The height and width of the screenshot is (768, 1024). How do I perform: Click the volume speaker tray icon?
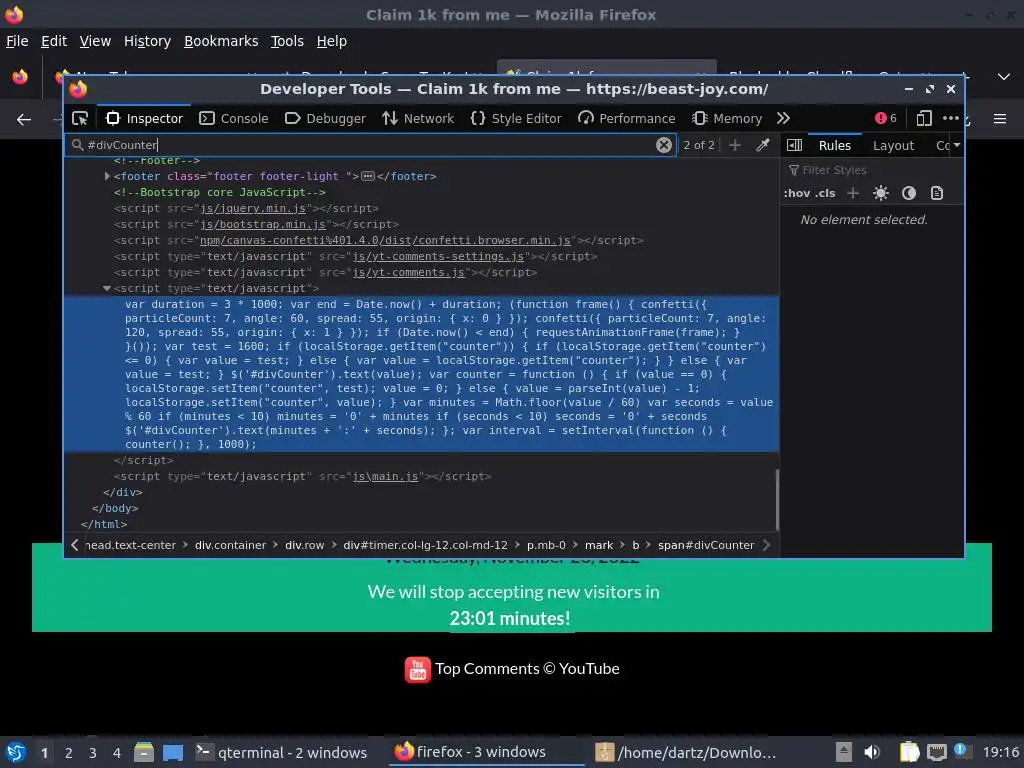872,752
